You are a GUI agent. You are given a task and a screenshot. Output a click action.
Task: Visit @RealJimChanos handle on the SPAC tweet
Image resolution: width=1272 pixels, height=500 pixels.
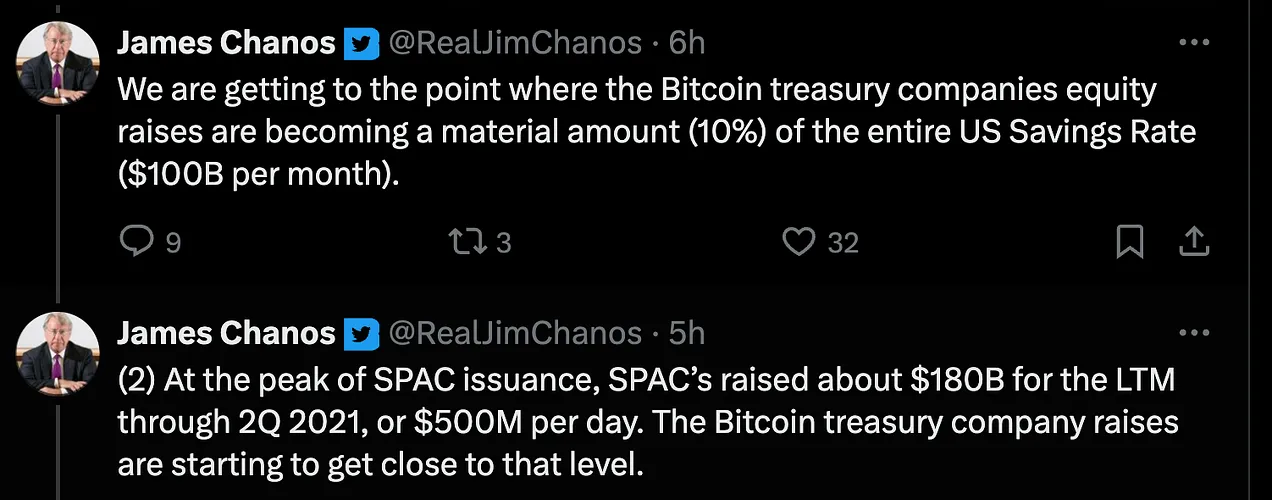(514, 332)
